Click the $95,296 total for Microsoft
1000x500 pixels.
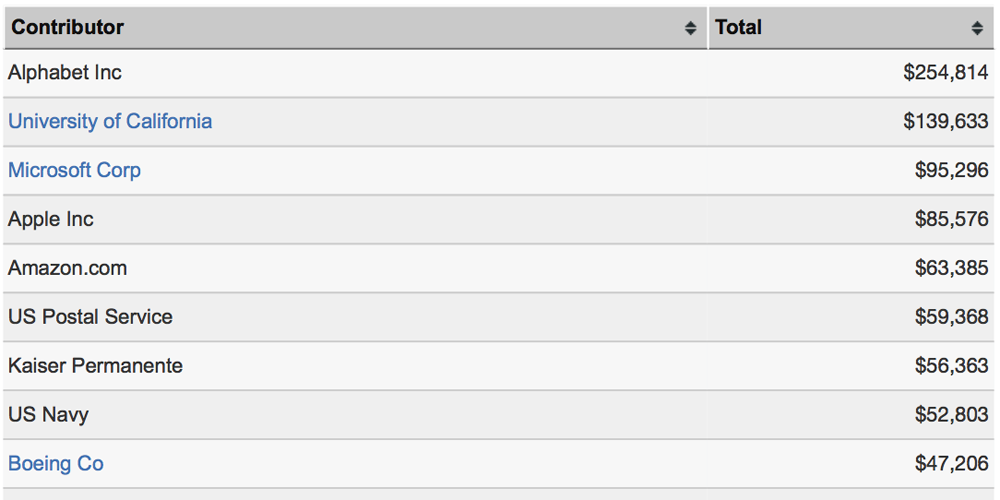pos(951,170)
